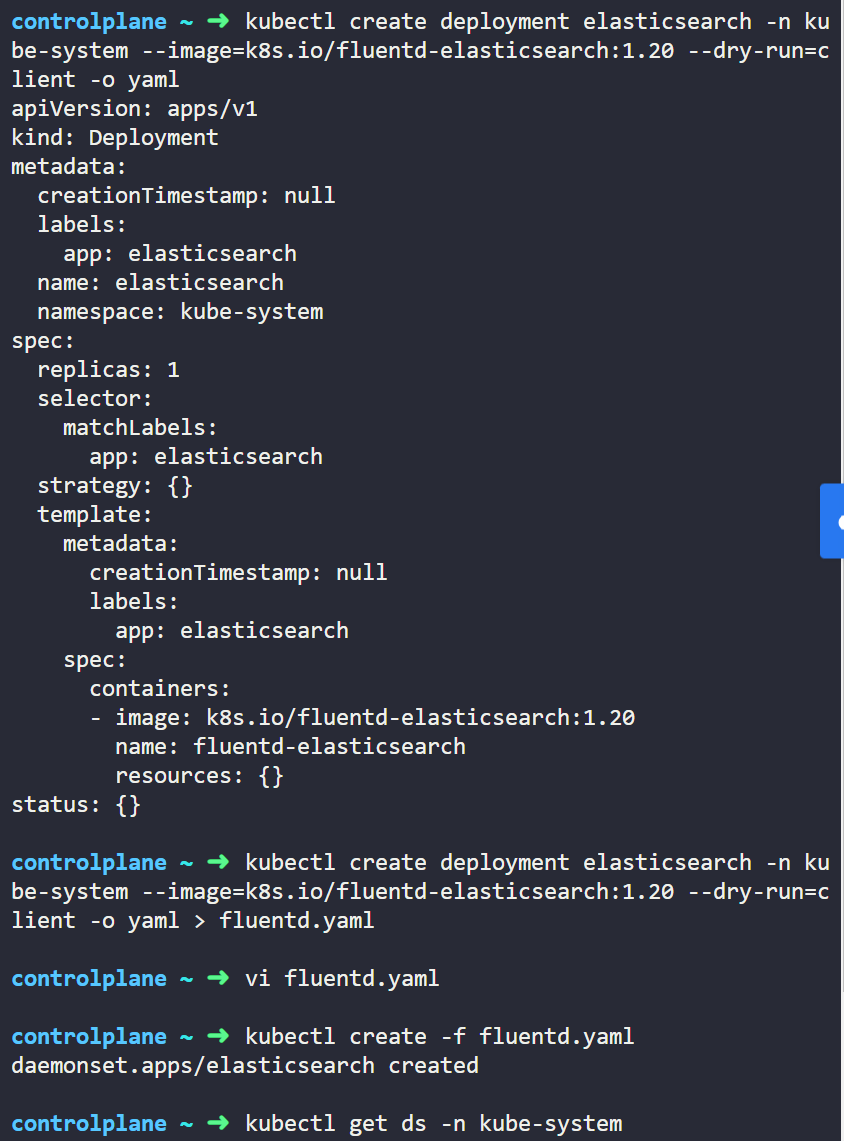Click the 'name: elasticsearch' line
This screenshot has width=844, height=1141.
click(161, 282)
